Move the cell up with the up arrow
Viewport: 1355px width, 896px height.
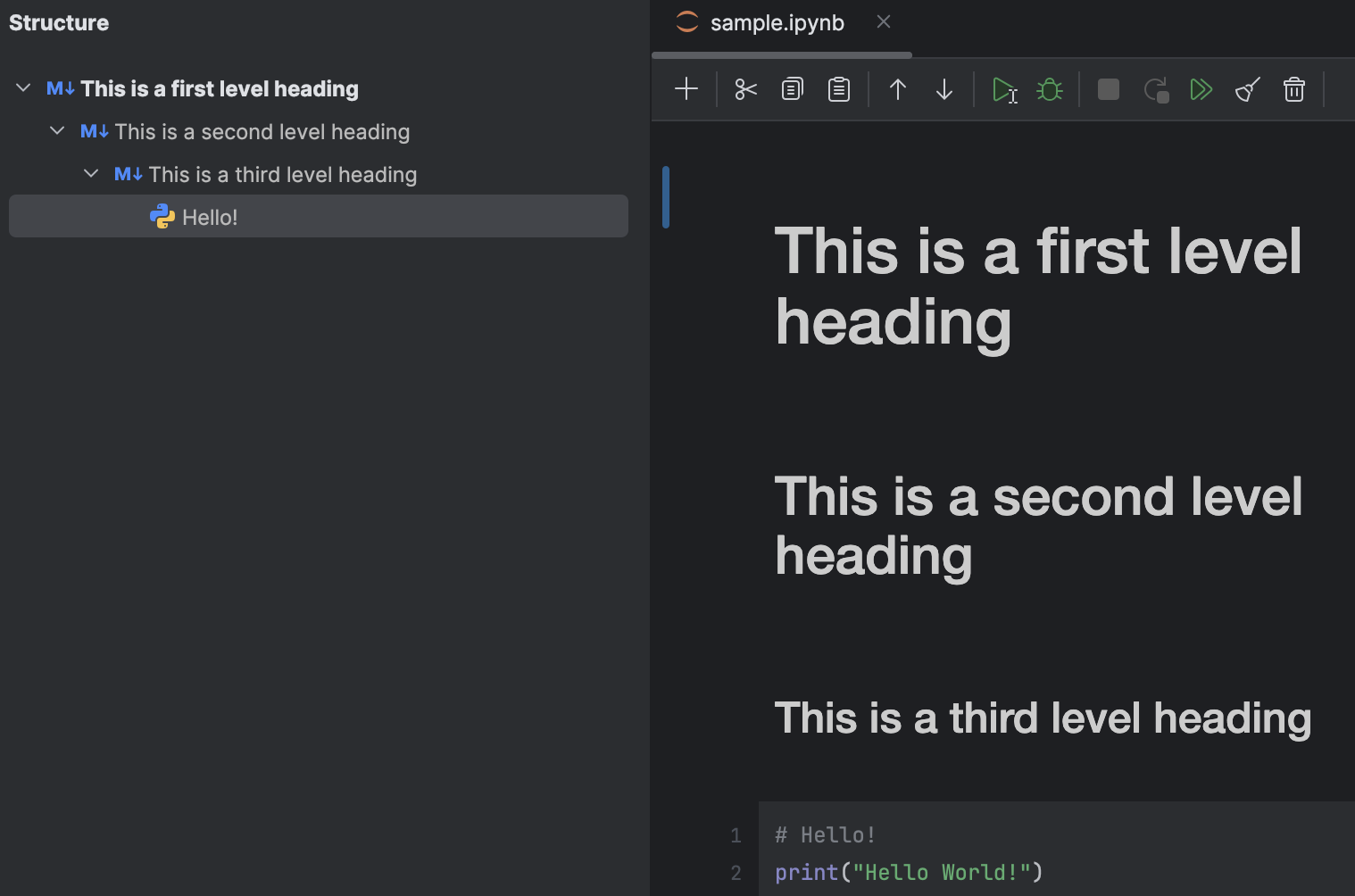coord(897,89)
